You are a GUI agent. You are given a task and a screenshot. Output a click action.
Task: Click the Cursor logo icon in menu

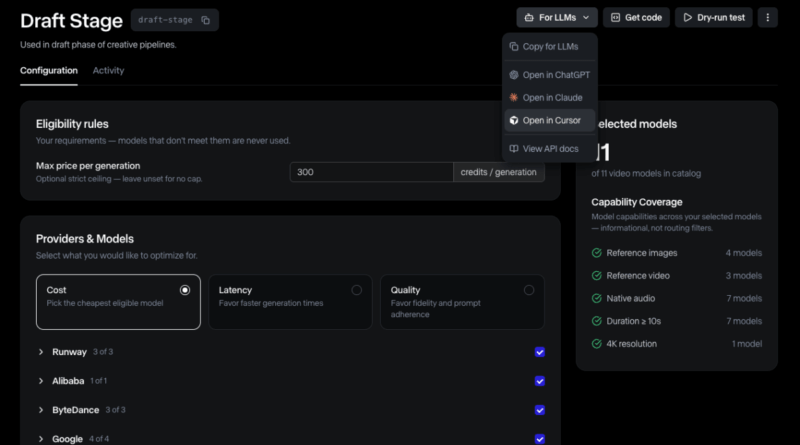[x=514, y=120]
